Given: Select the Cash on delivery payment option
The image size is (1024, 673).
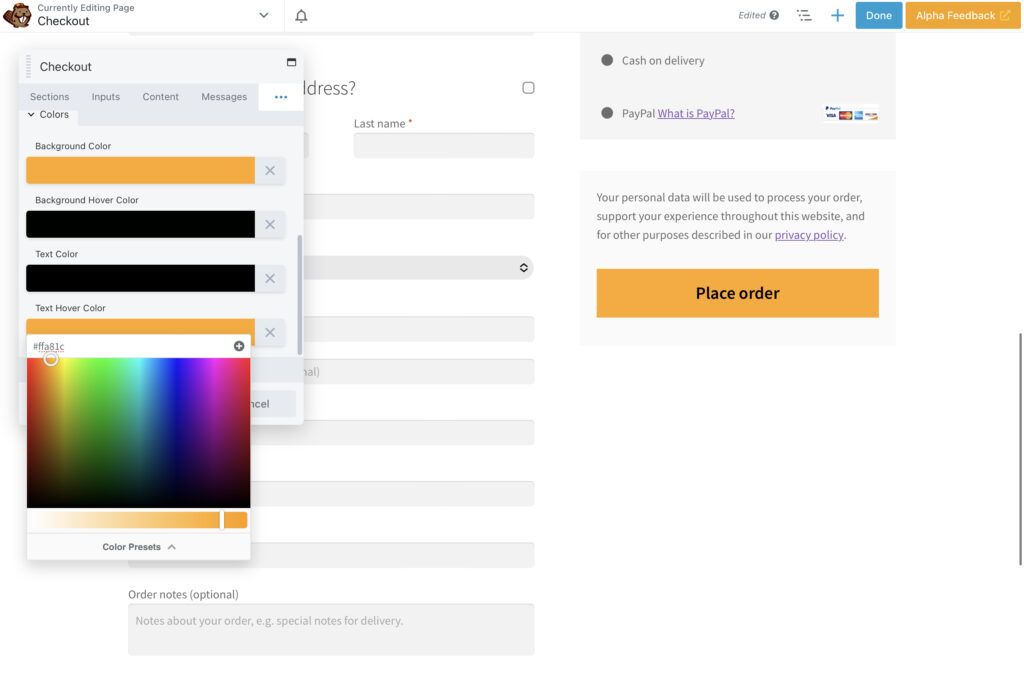Looking at the screenshot, I should (x=607, y=60).
